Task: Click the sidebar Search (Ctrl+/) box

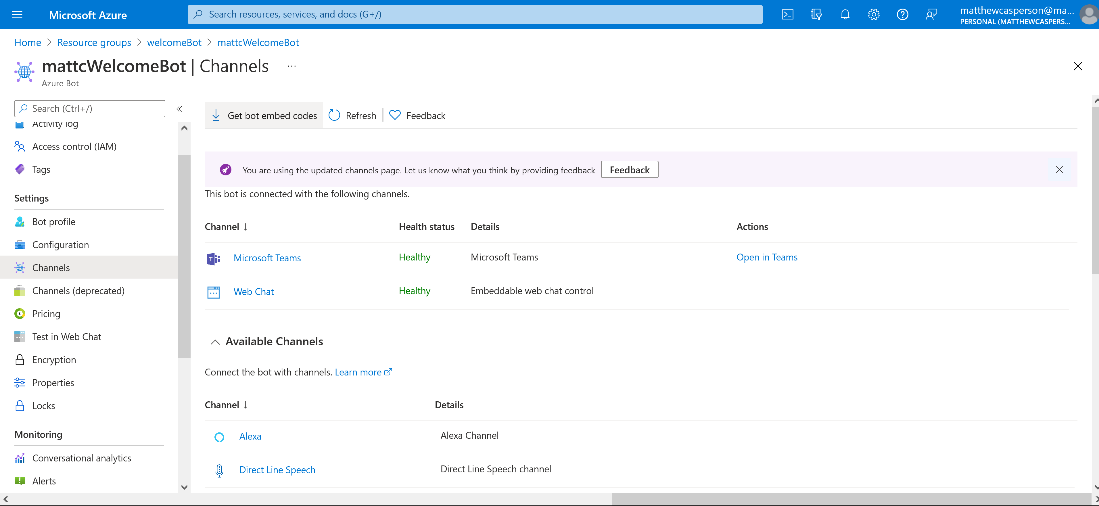Action: (90, 109)
